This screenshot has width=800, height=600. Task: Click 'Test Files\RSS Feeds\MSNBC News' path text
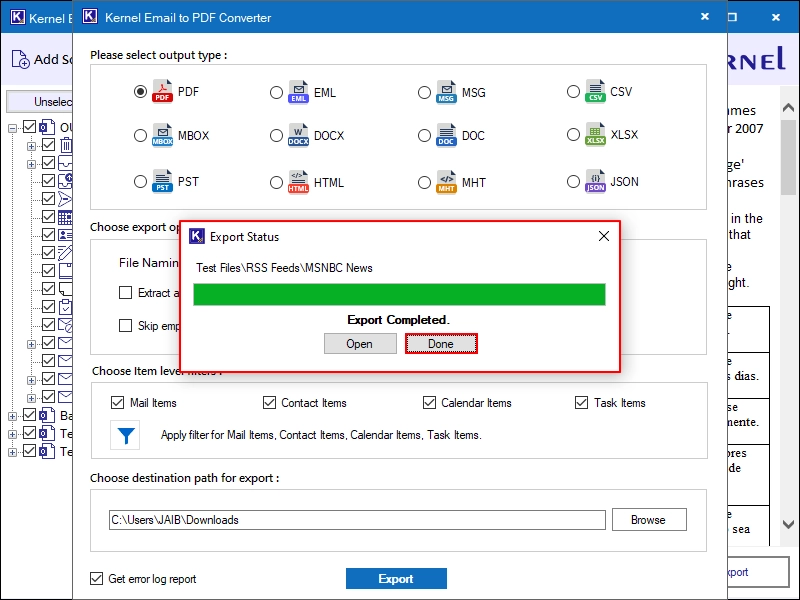point(284,268)
